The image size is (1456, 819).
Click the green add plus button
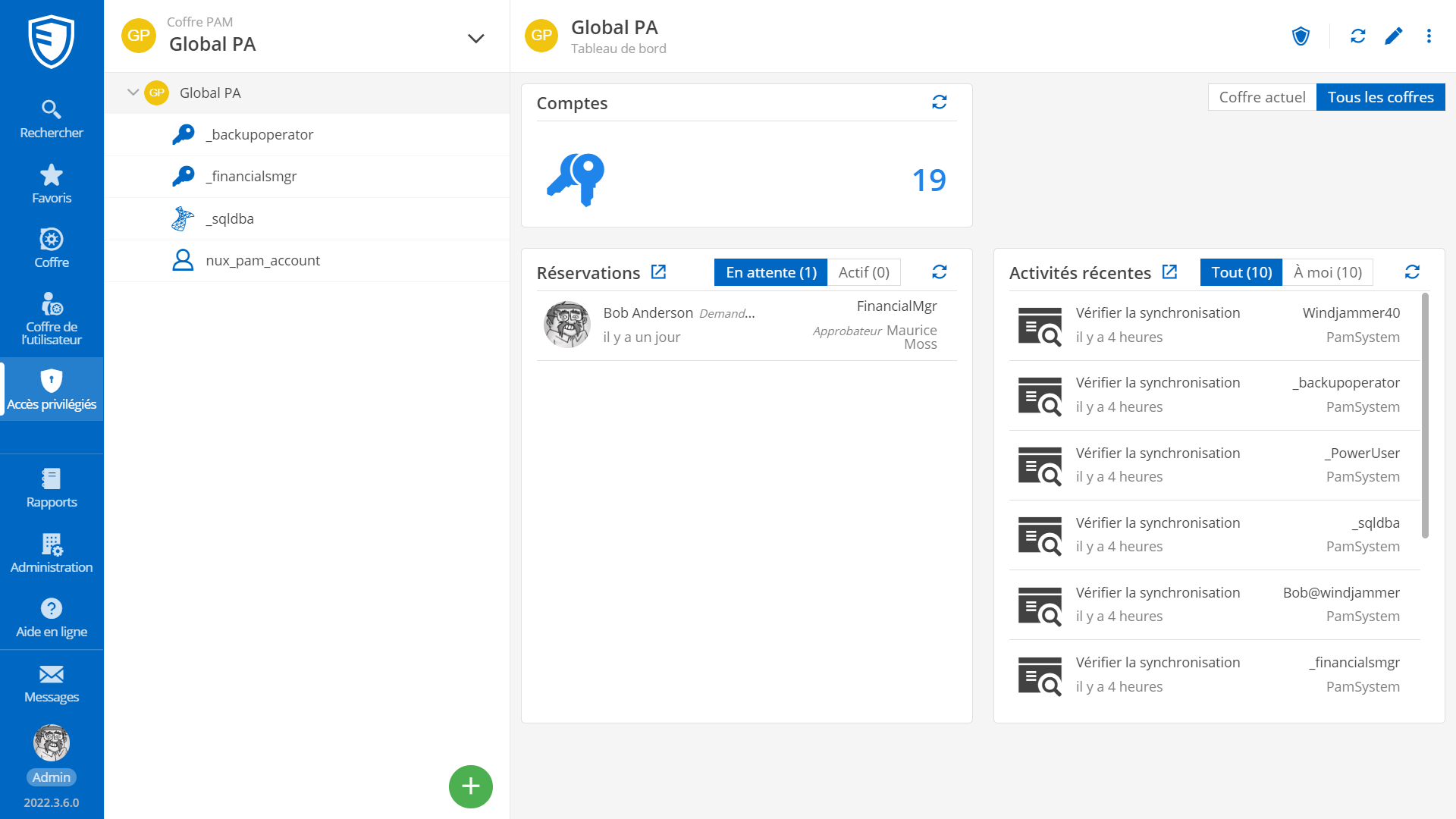pos(470,786)
